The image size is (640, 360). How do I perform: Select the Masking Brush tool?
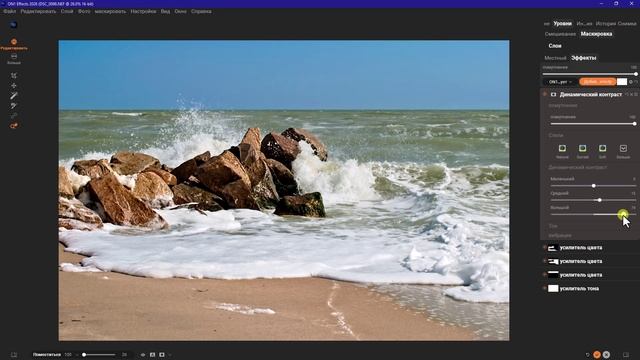point(14,96)
